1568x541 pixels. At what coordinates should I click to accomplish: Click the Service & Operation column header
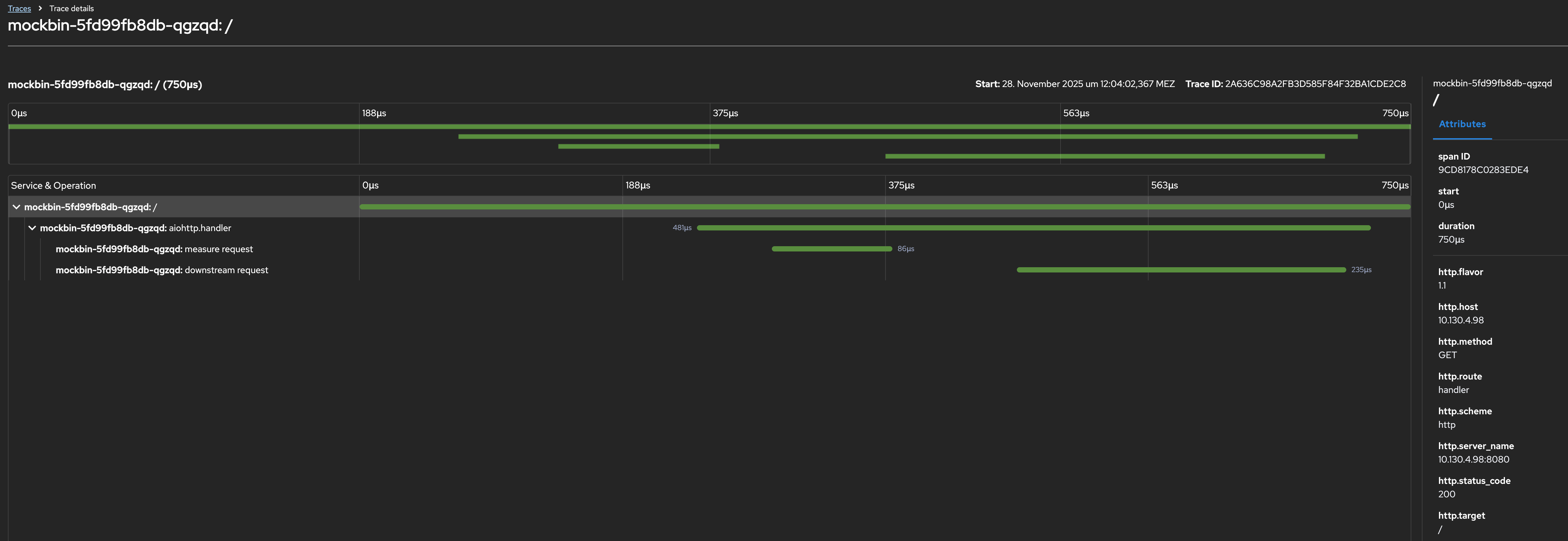pyautogui.click(x=54, y=185)
